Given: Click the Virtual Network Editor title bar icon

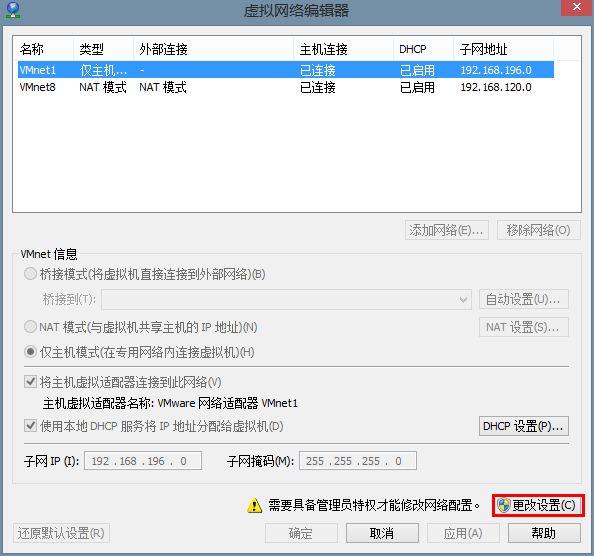Looking at the screenshot, I should click(13, 10).
